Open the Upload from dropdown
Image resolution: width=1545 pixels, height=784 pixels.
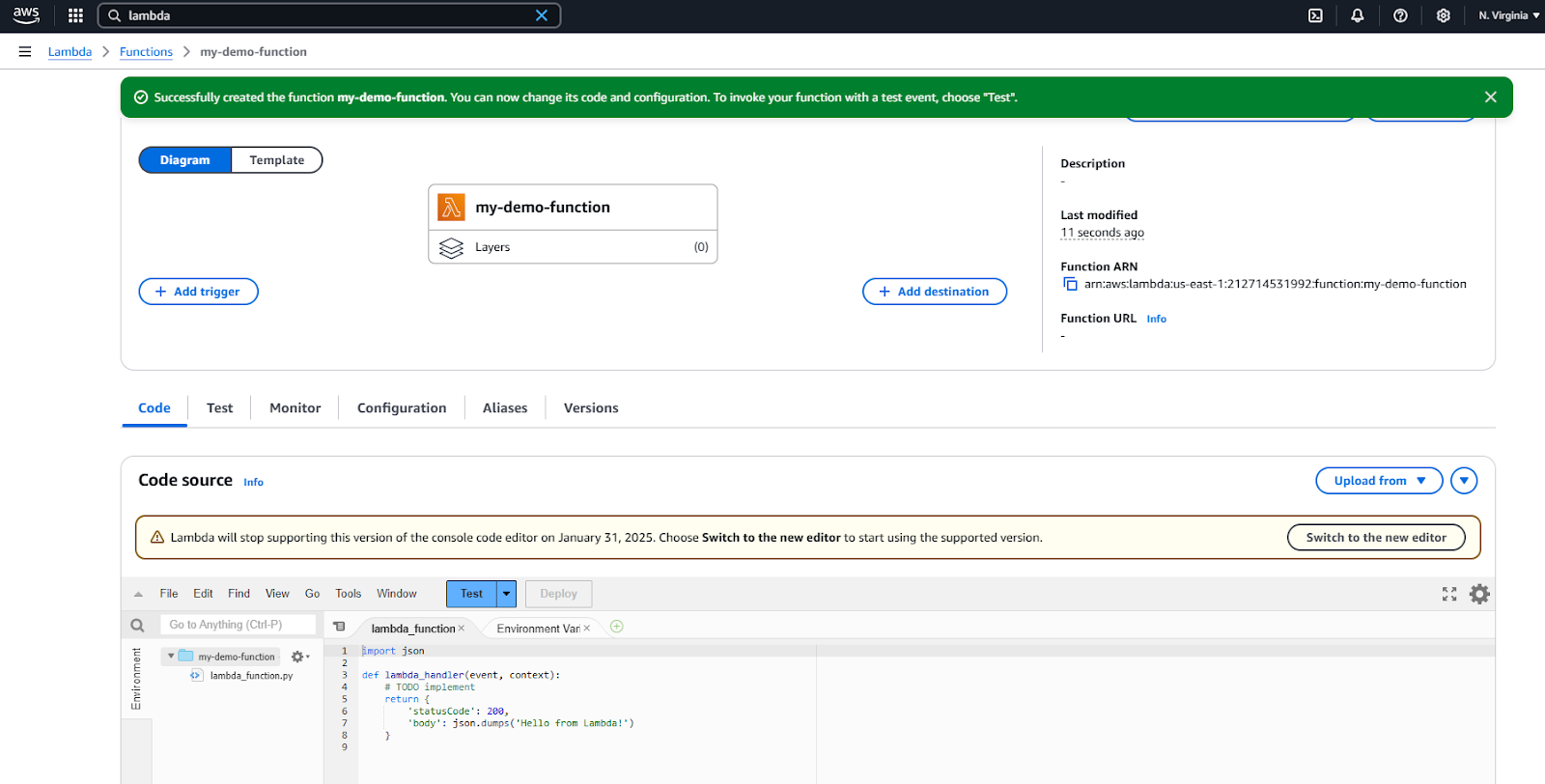[1379, 481]
